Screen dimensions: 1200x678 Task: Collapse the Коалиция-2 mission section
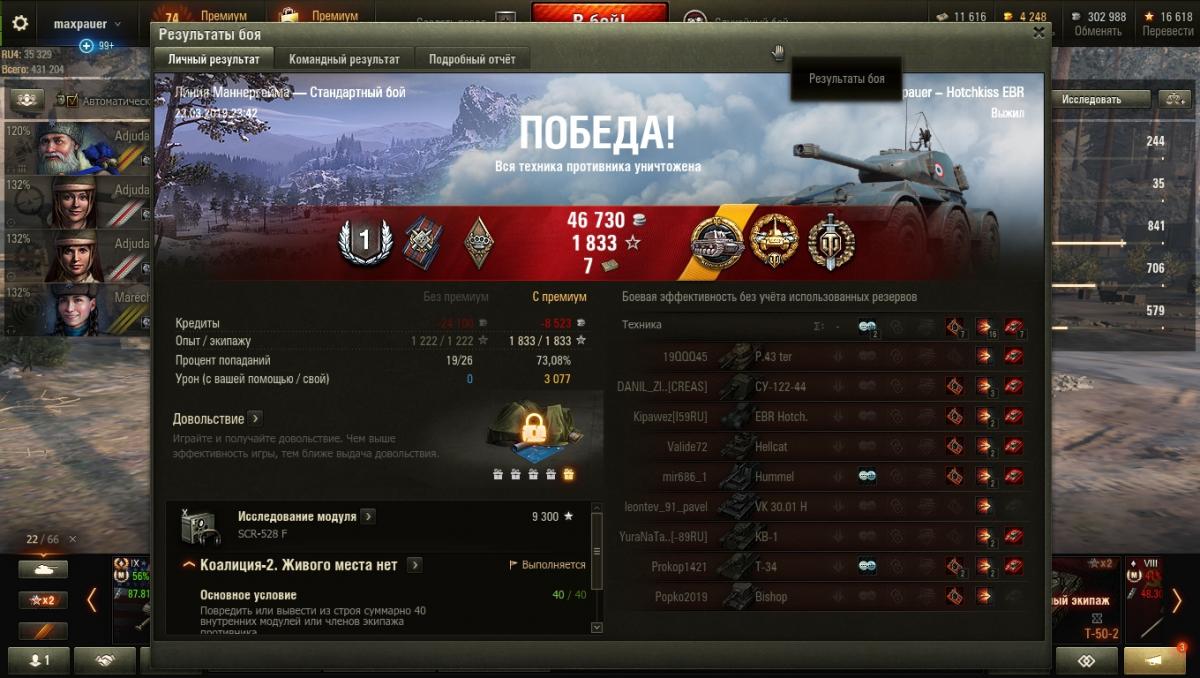click(189, 566)
